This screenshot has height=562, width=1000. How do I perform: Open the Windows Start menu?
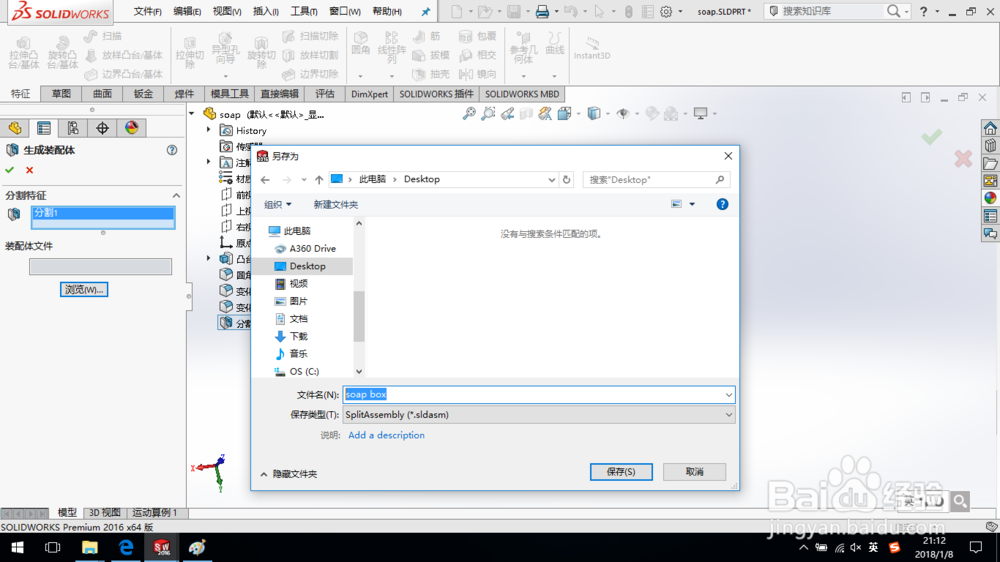tap(17, 547)
